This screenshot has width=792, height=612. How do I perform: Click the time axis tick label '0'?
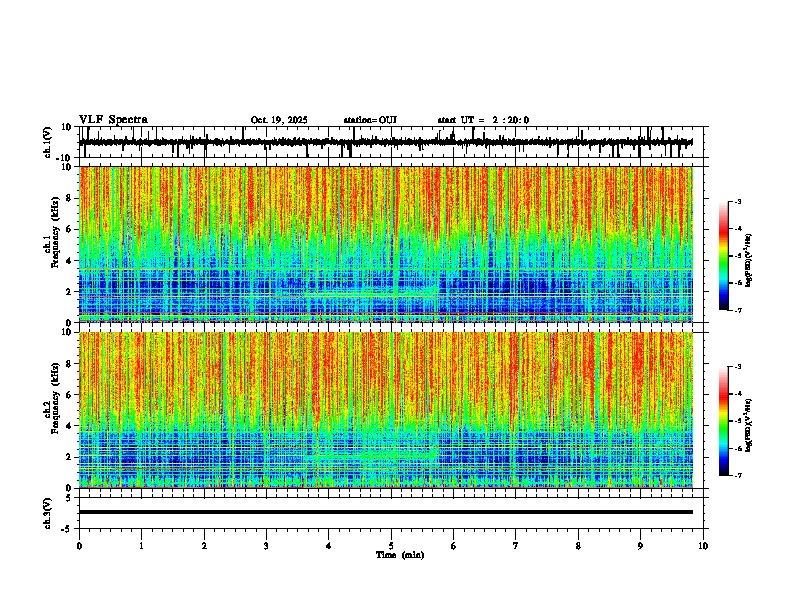(79, 546)
